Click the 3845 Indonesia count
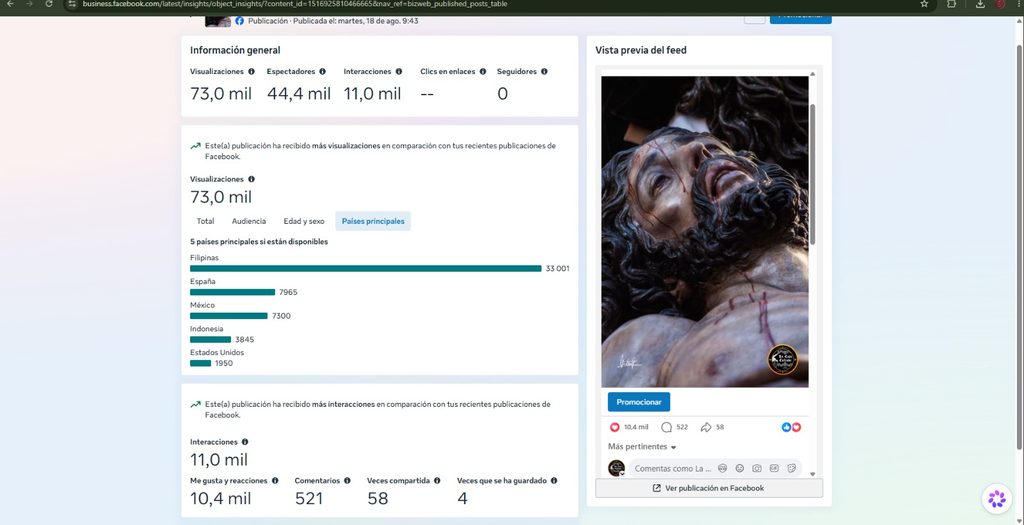Image resolution: width=1024 pixels, height=525 pixels. click(245, 340)
